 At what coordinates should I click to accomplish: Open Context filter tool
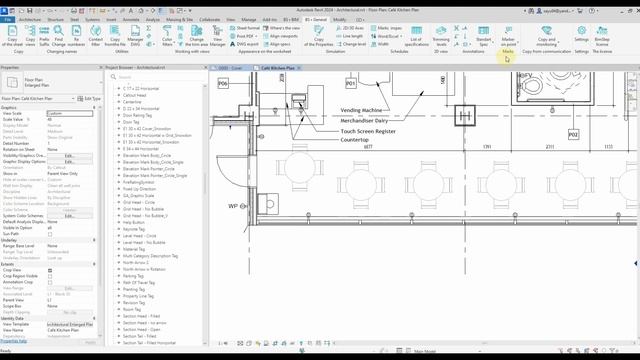click(x=96, y=36)
